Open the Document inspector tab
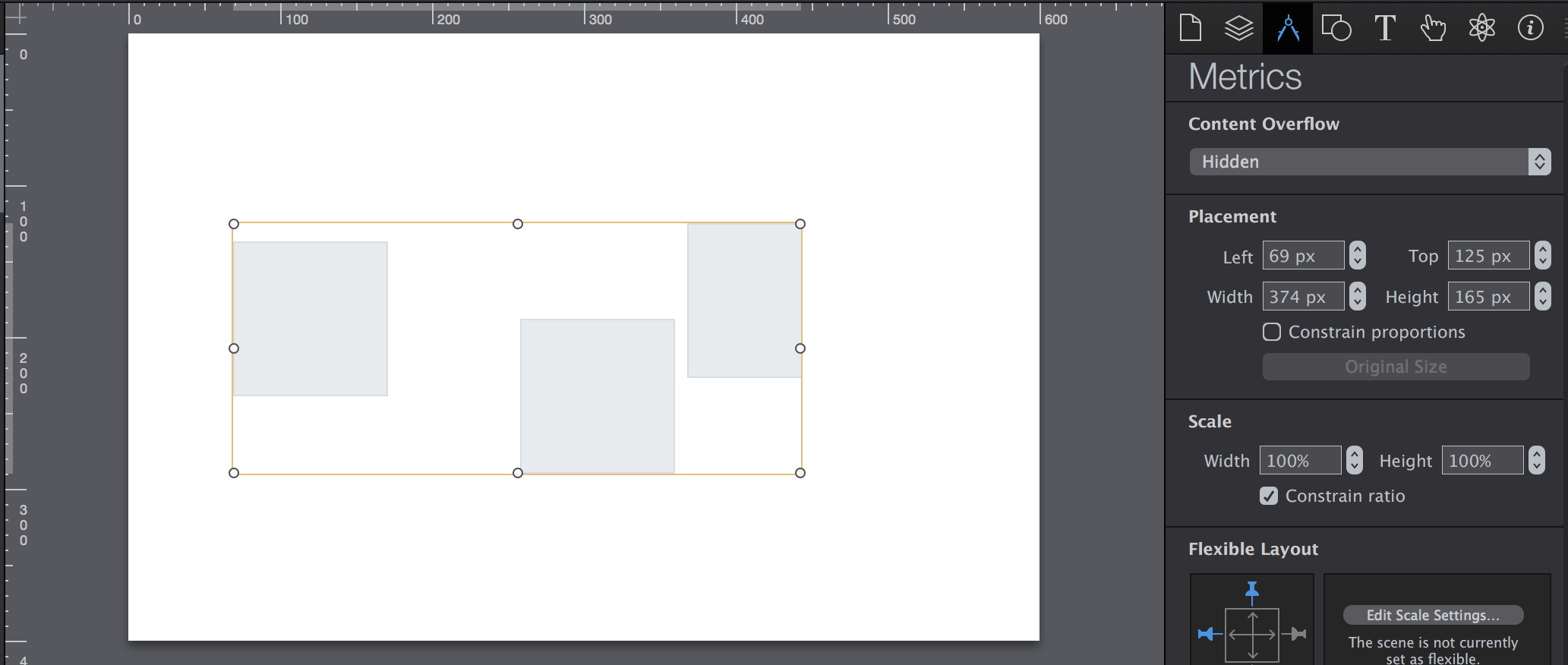This screenshot has height=665, width=1568. [1191, 28]
